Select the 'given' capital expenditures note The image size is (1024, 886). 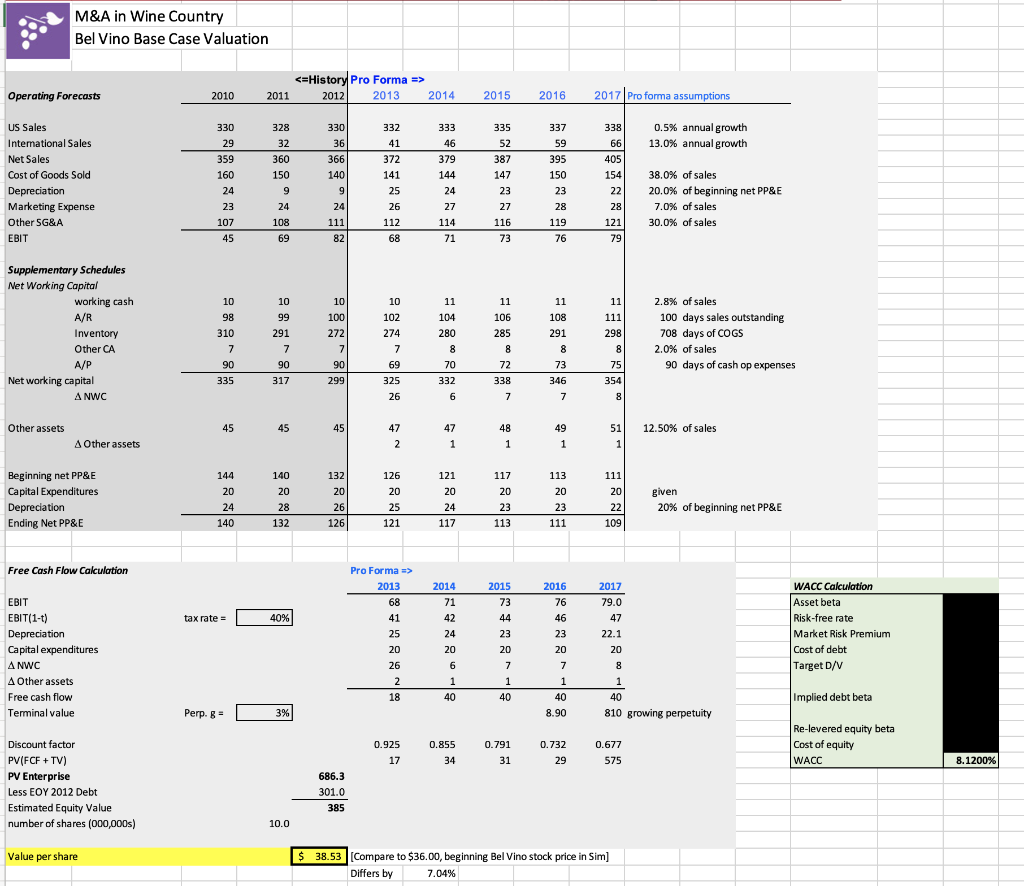(664, 492)
